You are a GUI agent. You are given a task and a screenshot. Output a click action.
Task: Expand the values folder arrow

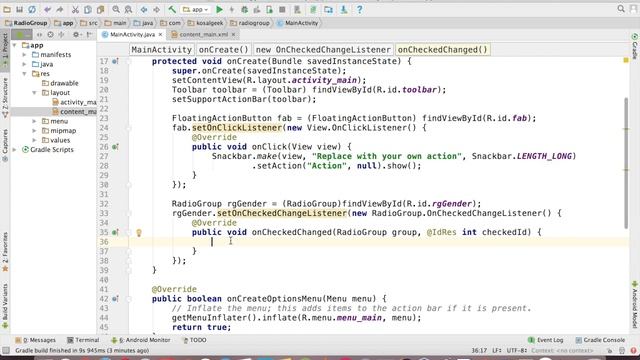point(35,140)
